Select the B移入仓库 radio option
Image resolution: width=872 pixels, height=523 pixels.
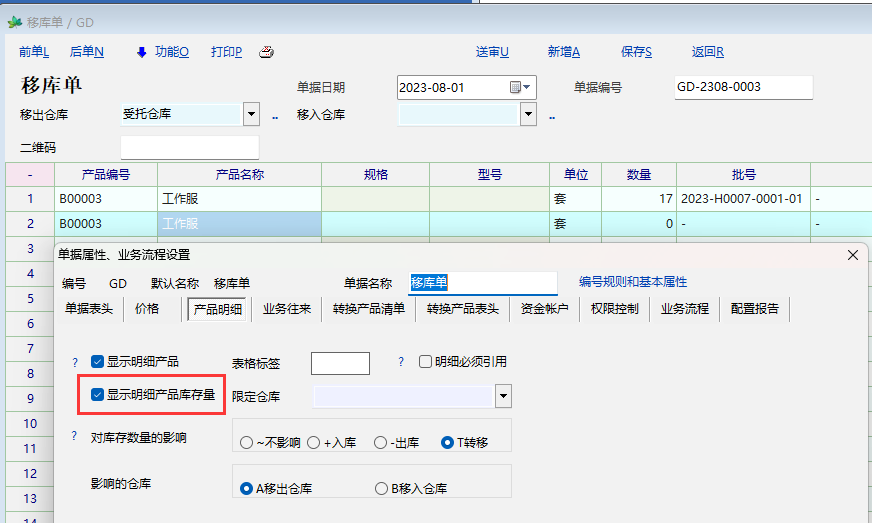[x=381, y=489]
